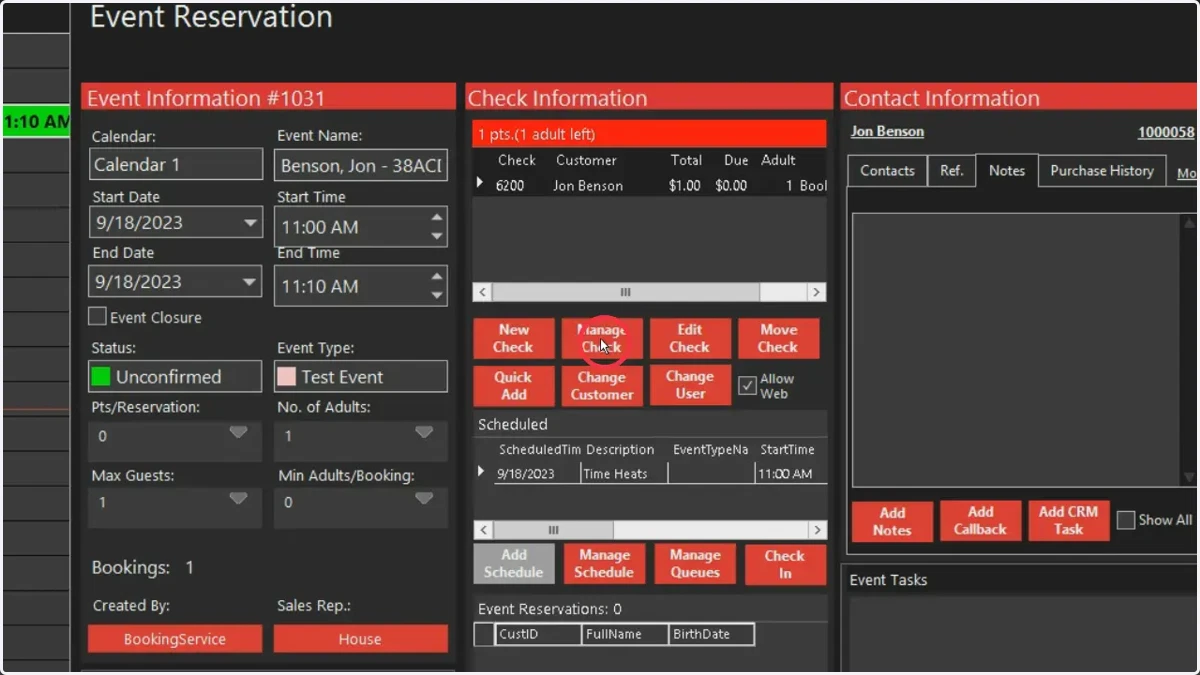Toggle the Allow Web checkbox
The width and height of the screenshot is (1200, 675).
point(747,386)
